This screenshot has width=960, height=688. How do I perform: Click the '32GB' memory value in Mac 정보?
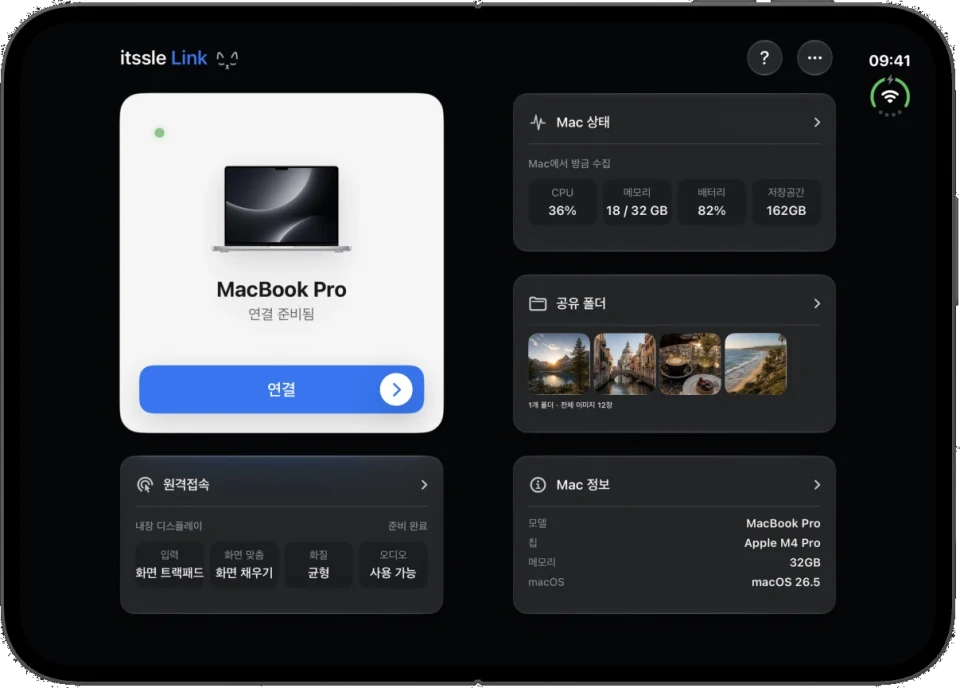click(804, 563)
